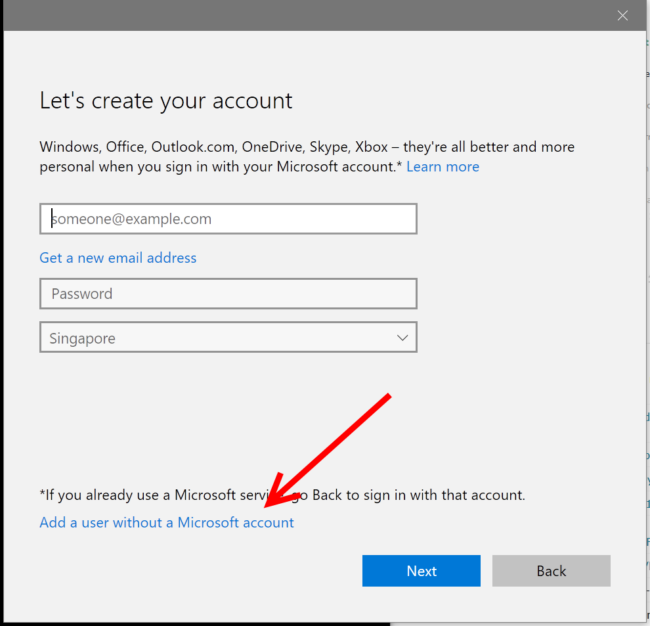This screenshot has width=650, height=626.
Task: Choose 'Add a user without a Microsoft account'
Action: click(x=167, y=523)
